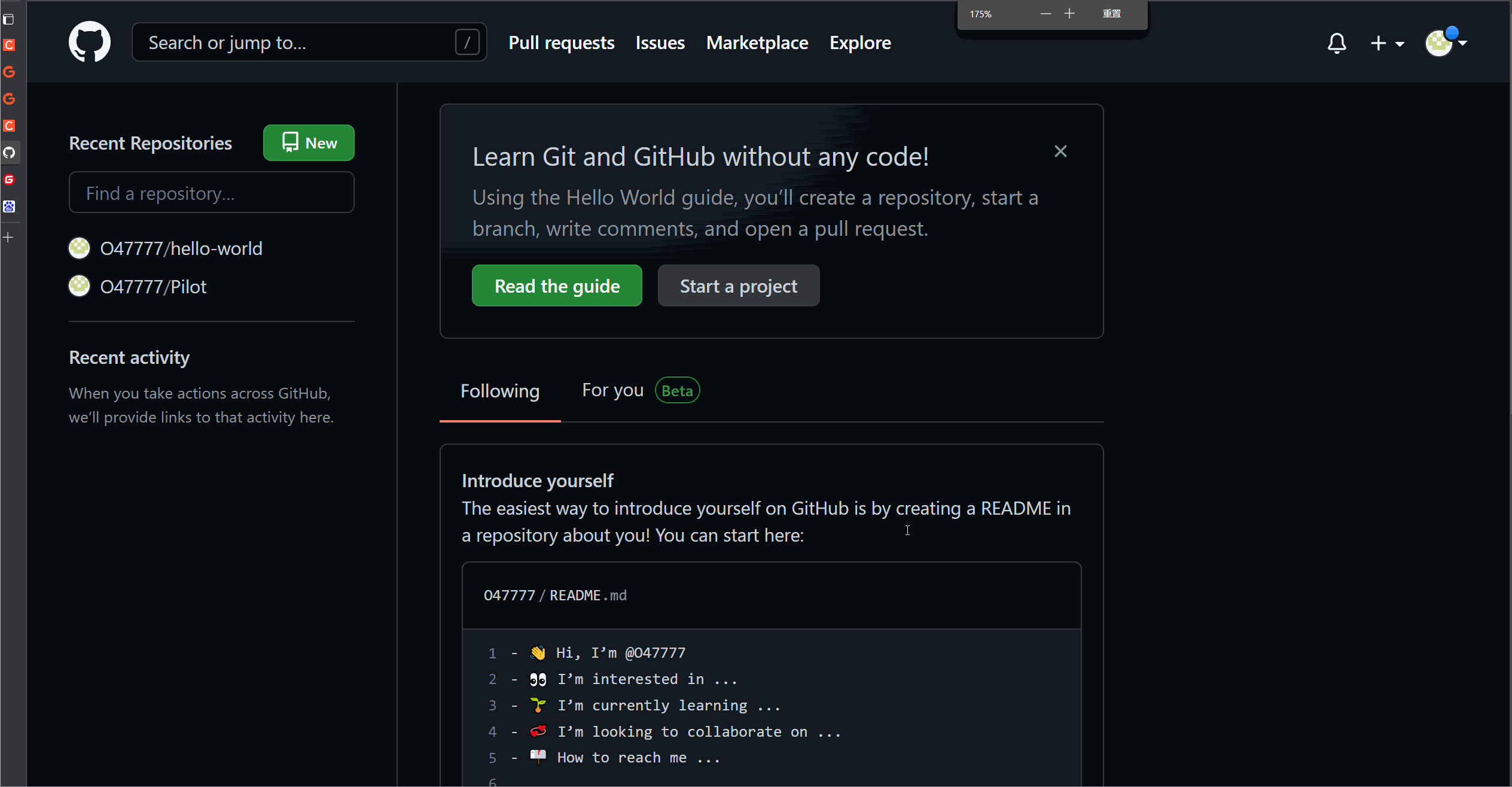1512x787 pixels.
Task: Click the Read the guide button
Action: 557,285
